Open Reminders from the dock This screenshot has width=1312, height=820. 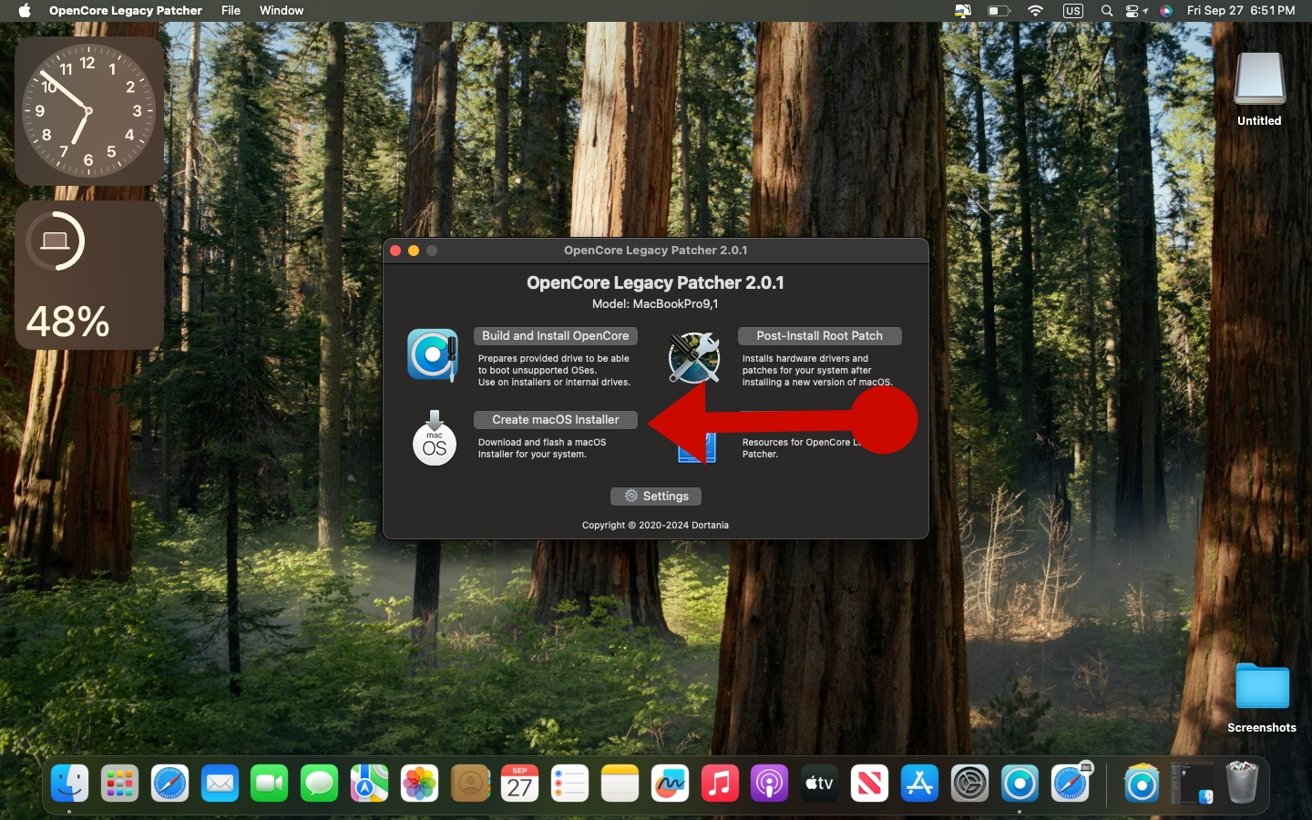coord(570,783)
